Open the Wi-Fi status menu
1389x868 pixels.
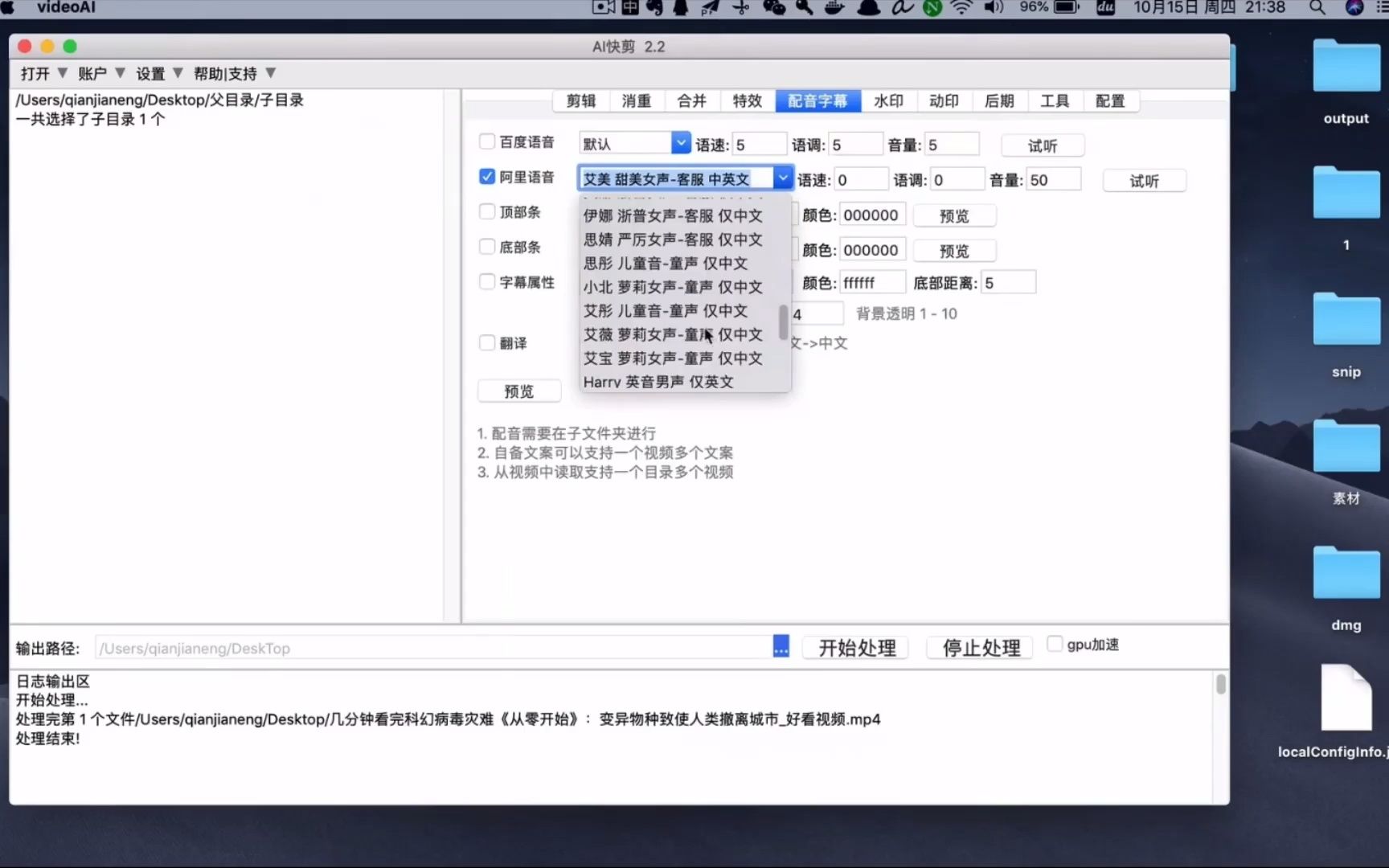961,8
